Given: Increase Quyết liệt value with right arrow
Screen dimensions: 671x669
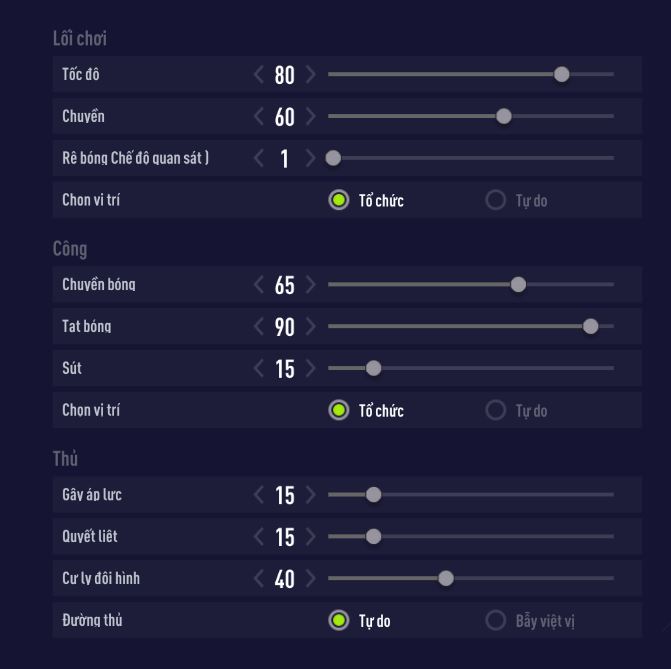Looking at the screenshot, I should pyautogui.click(x=310, y=537).
